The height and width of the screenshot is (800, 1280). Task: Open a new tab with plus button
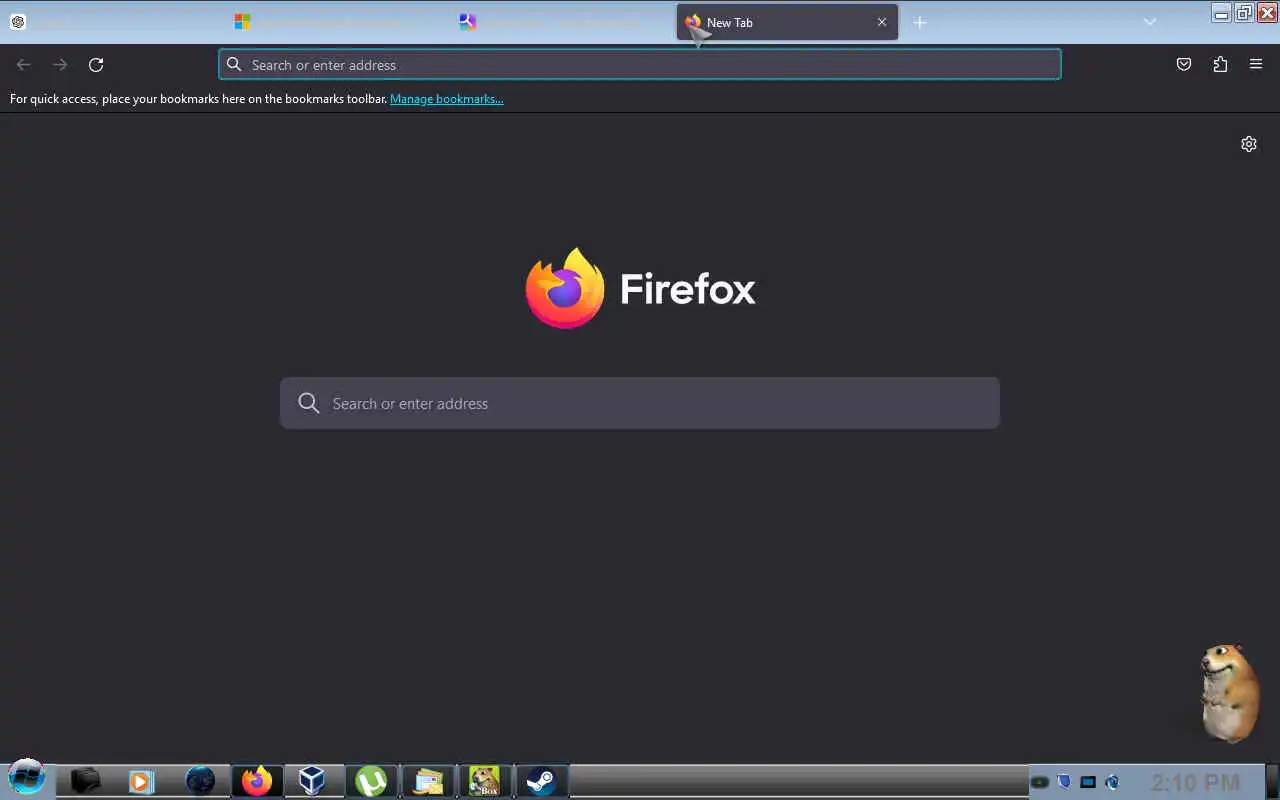point(920,22)
